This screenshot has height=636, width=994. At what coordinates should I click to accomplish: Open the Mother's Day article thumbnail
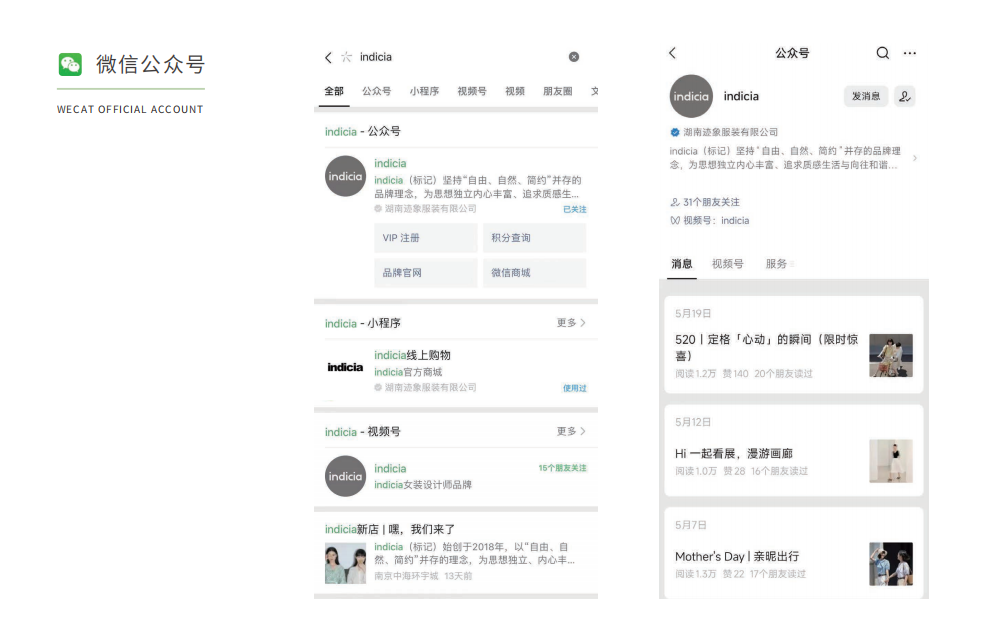[891, 564]
